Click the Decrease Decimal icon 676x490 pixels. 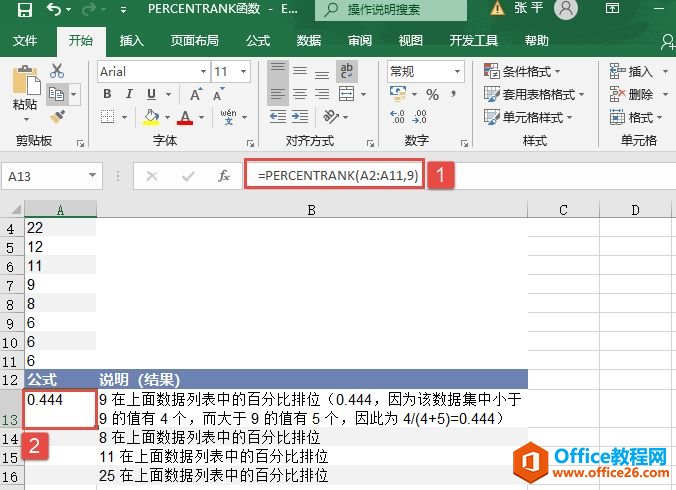[419, 117]
